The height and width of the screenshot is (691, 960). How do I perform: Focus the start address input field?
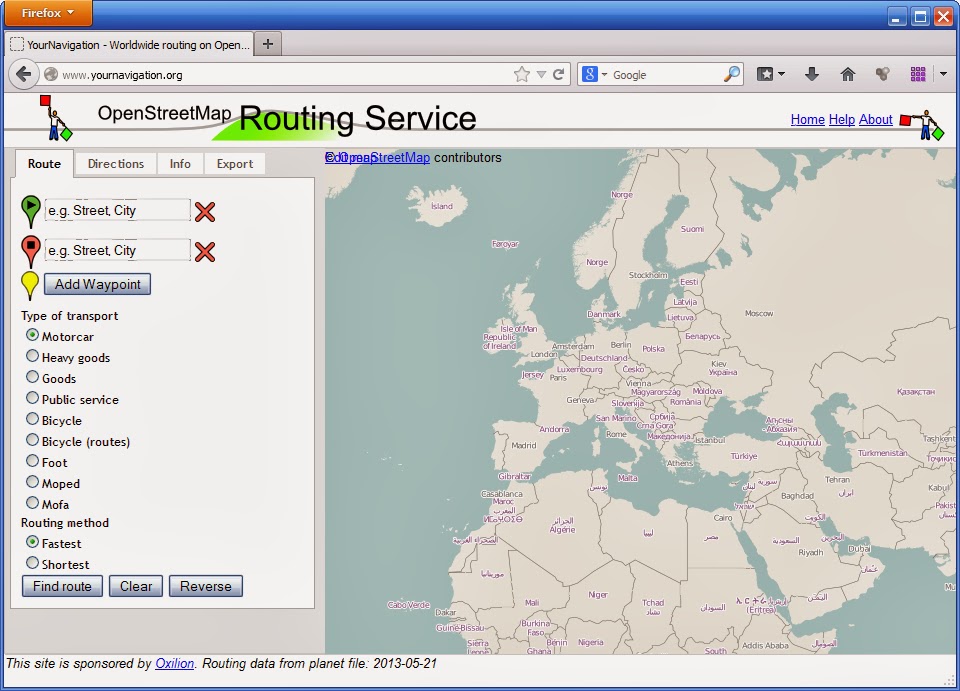point(118,210)
